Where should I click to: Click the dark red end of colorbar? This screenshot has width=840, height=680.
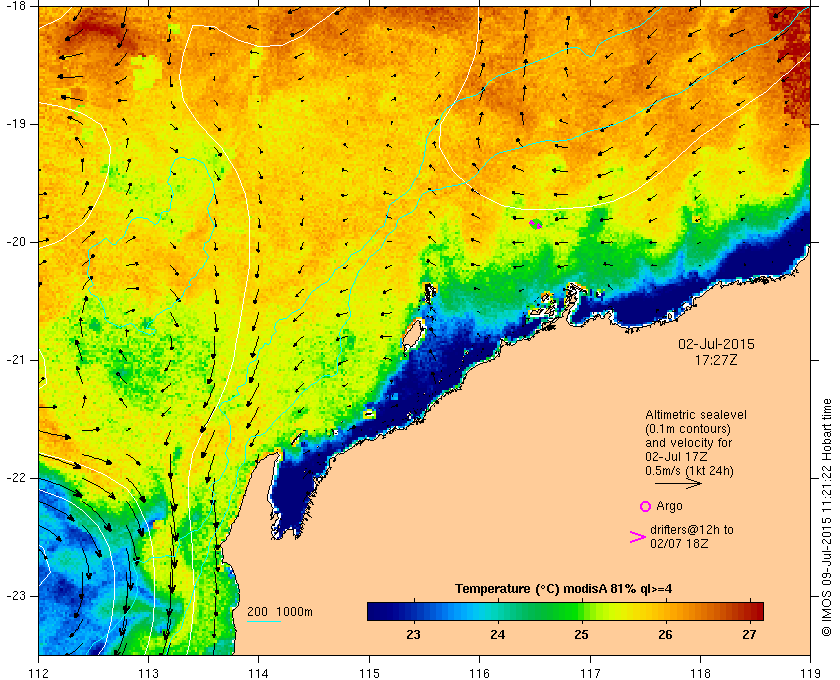[755, 611]
